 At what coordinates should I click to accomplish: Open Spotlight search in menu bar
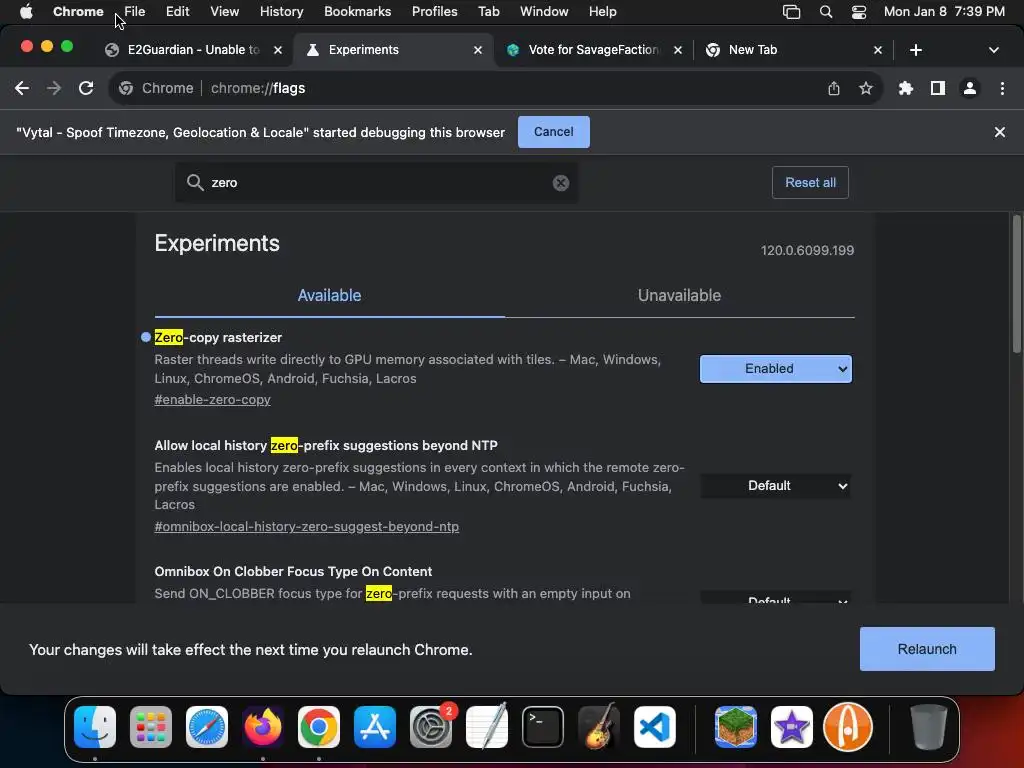(x=825, y=12)
